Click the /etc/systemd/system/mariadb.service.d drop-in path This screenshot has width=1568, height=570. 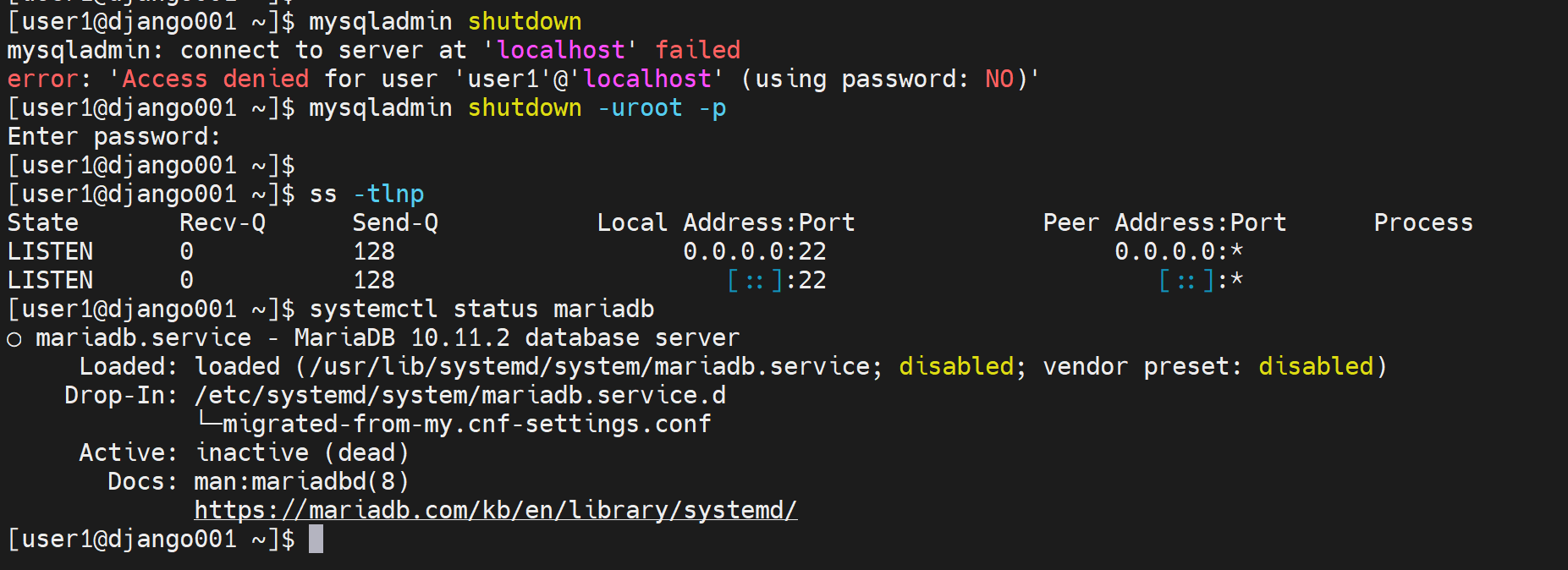[x=459, y=396]
